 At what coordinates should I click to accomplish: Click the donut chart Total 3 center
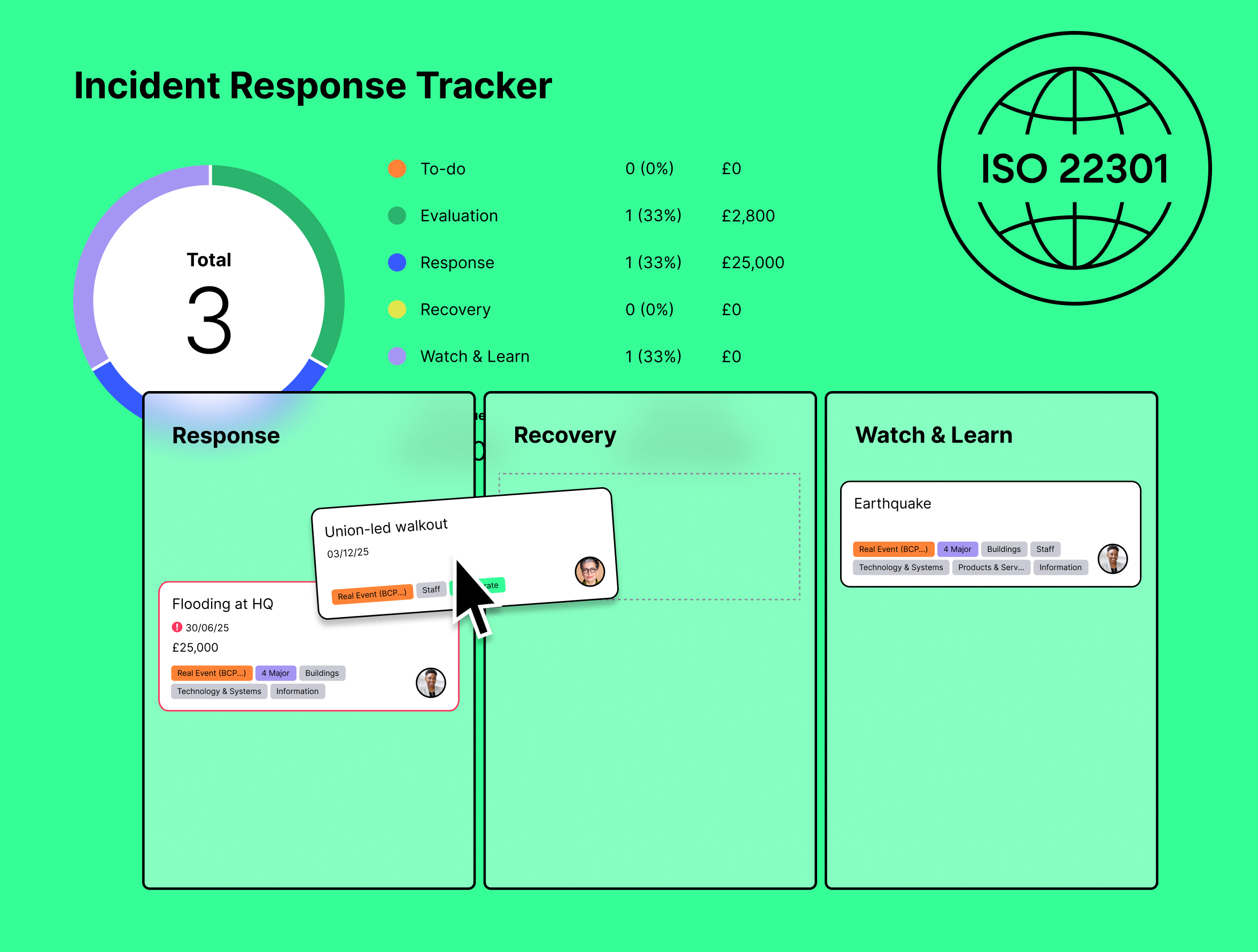point(209,301)
